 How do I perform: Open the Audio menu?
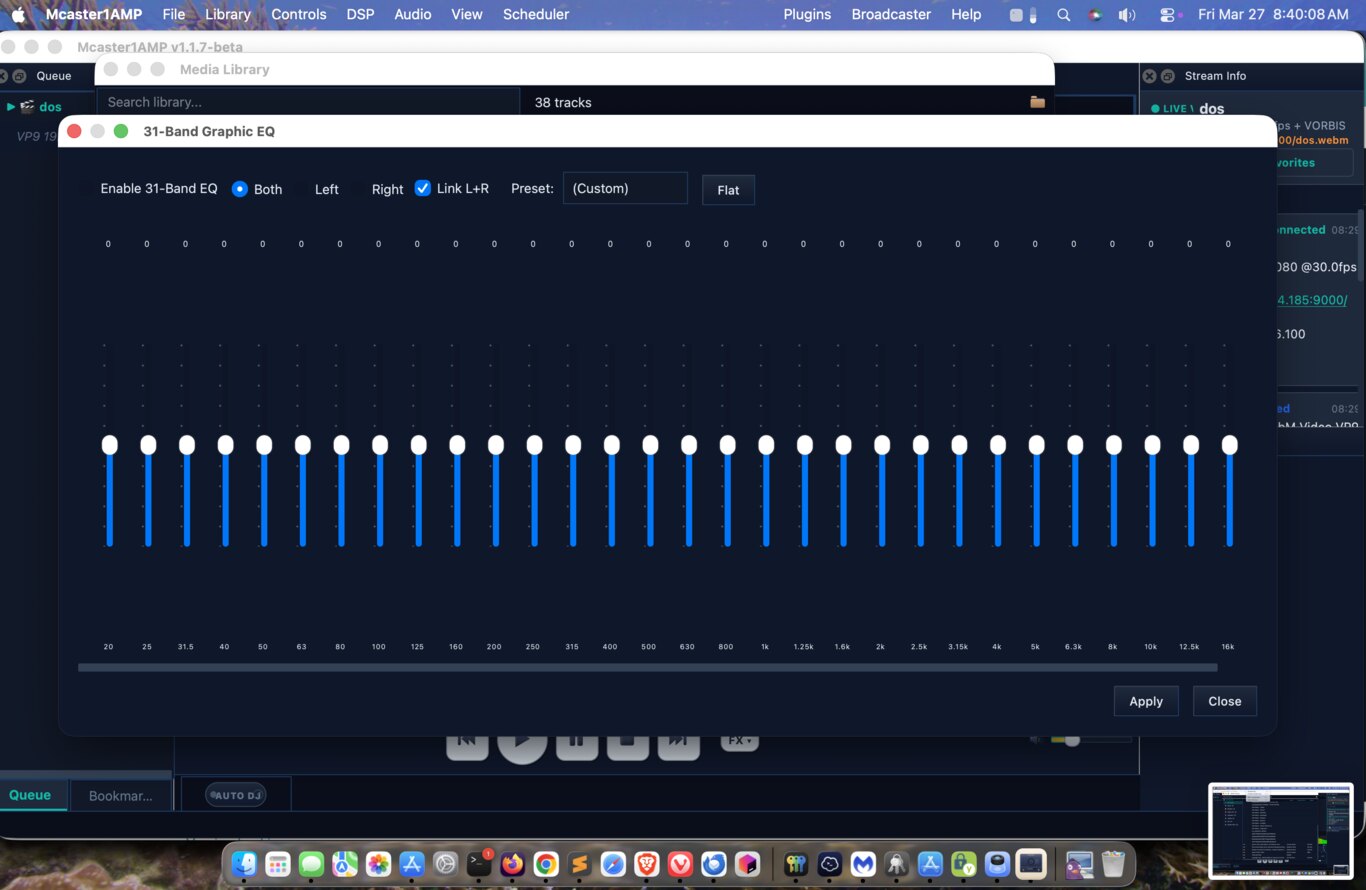coord(412,14)
